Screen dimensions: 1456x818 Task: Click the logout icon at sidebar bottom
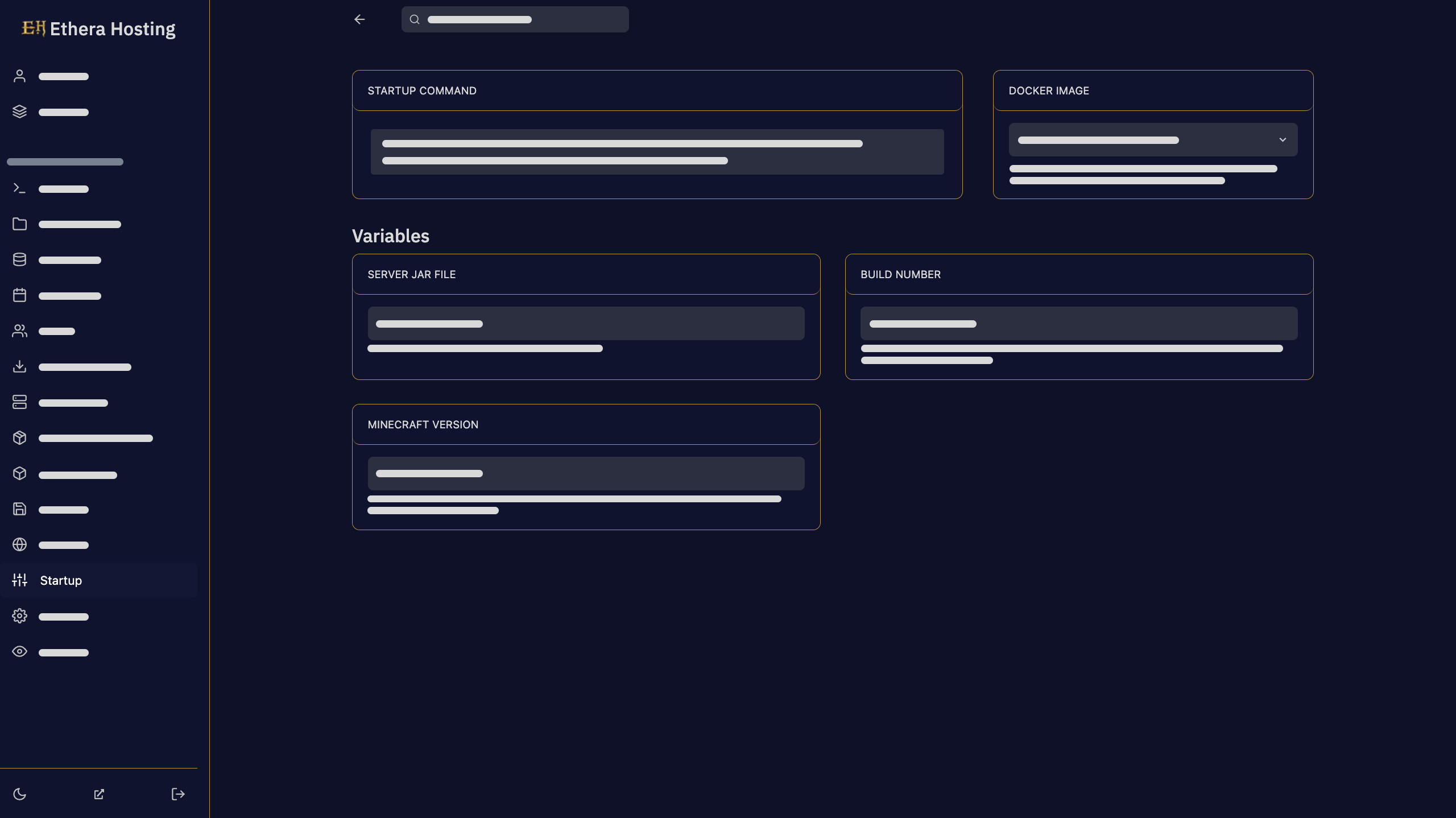(177, 794)
